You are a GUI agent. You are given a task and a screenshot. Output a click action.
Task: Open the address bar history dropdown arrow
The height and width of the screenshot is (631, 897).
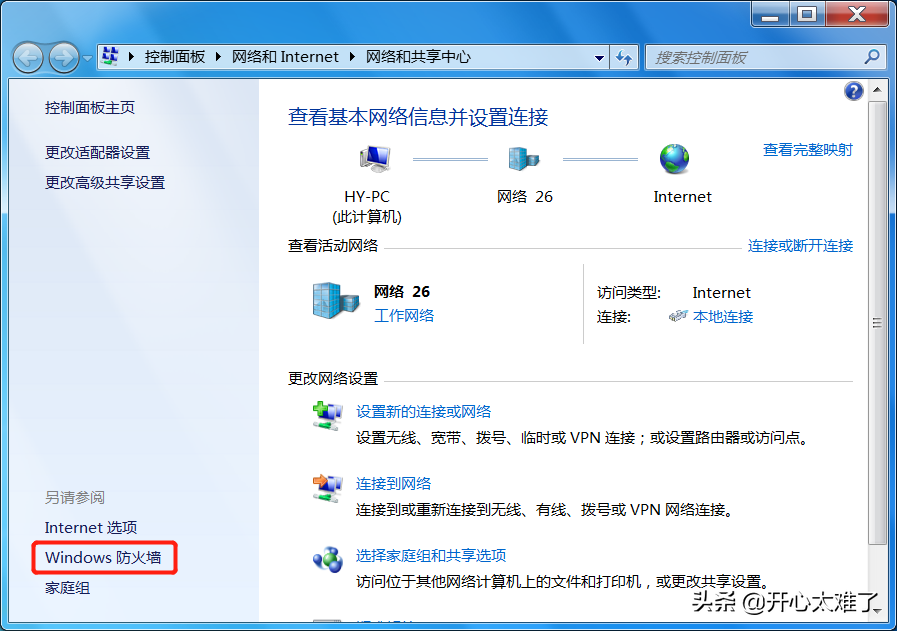pyautogui.click(x=599, y=58)
